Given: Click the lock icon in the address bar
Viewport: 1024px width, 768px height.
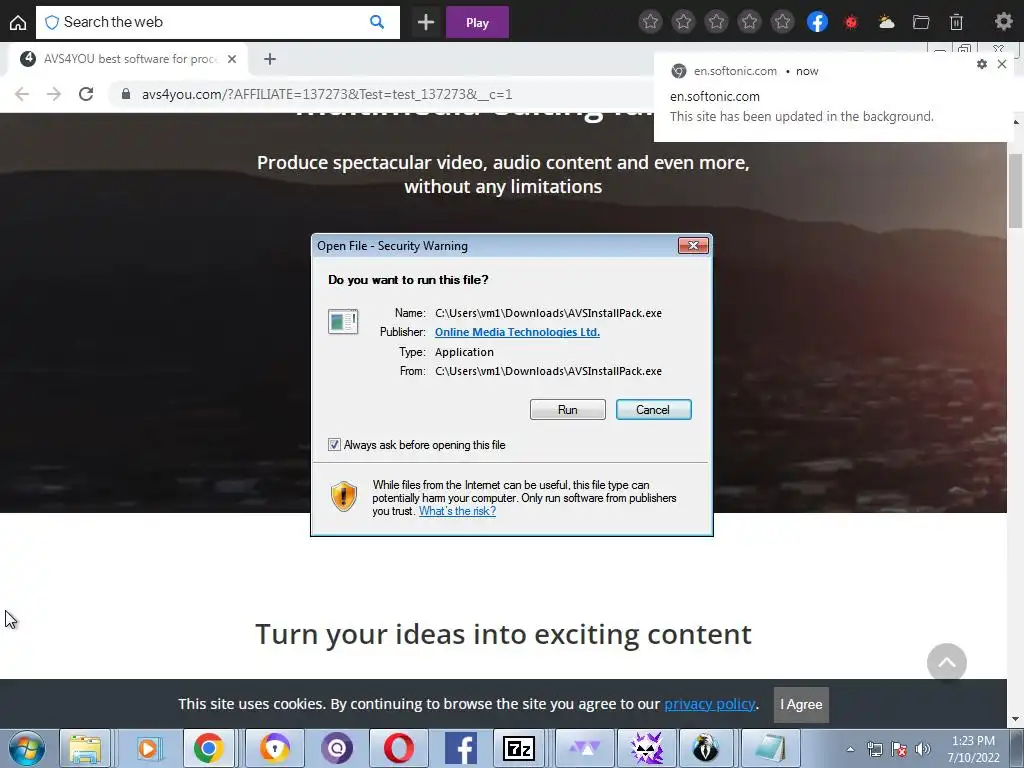Looking at the screenshot, I should 125,94.
